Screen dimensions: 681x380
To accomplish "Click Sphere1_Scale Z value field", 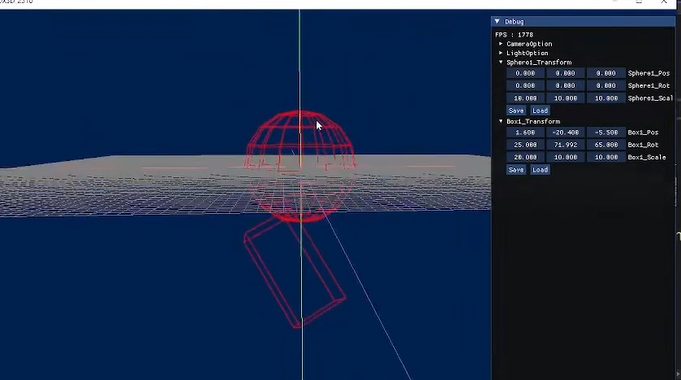I will click(606, 98).
